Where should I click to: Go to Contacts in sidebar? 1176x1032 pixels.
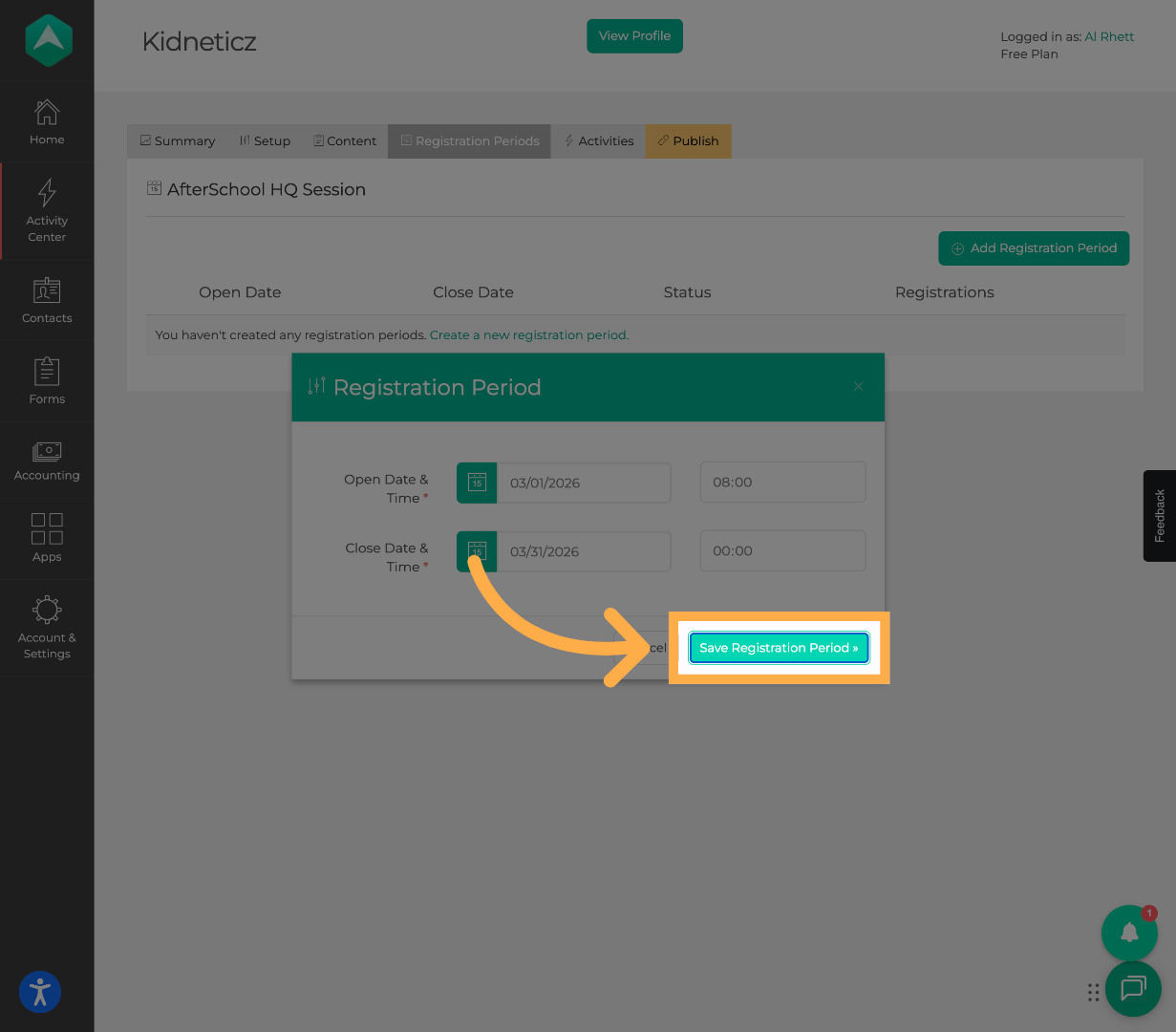(47, 290)
